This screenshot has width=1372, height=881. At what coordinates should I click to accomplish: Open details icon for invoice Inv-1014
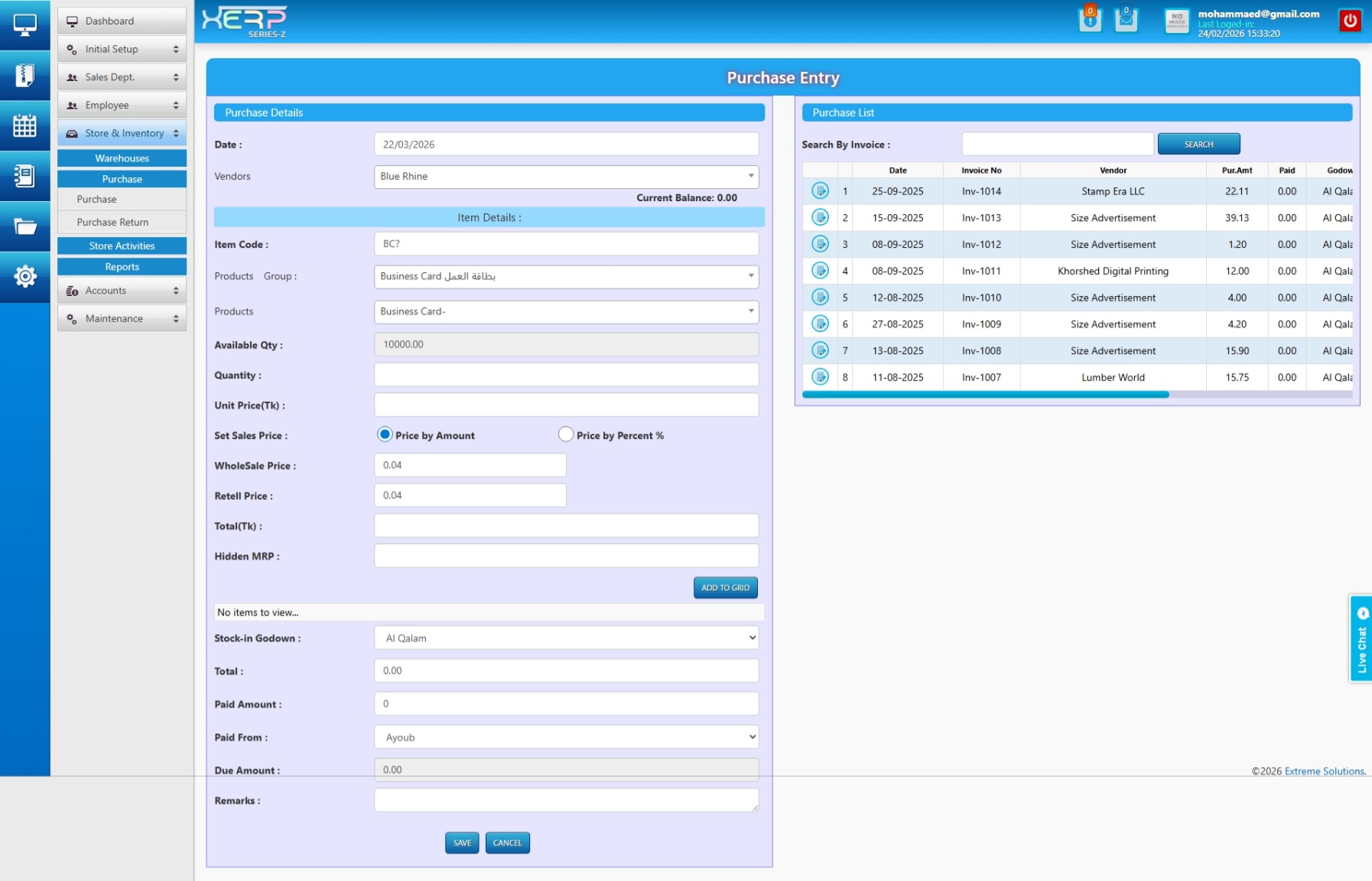[820, 191]
